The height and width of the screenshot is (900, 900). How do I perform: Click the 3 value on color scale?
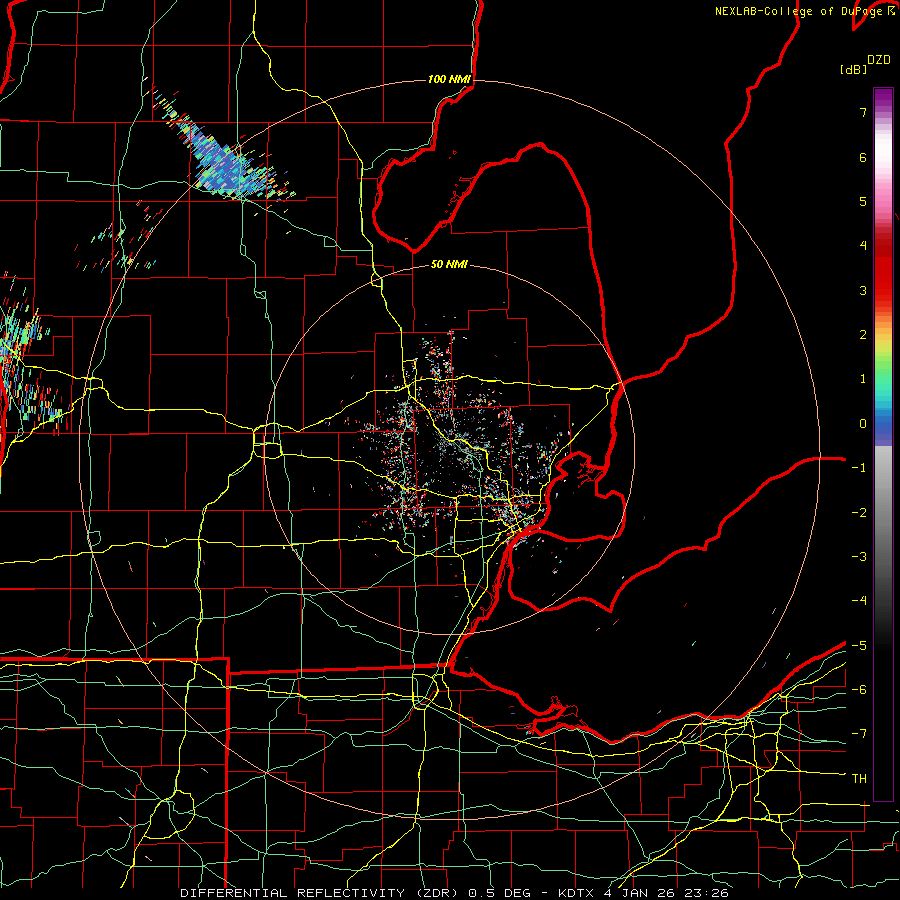click(x=863, y=290)
